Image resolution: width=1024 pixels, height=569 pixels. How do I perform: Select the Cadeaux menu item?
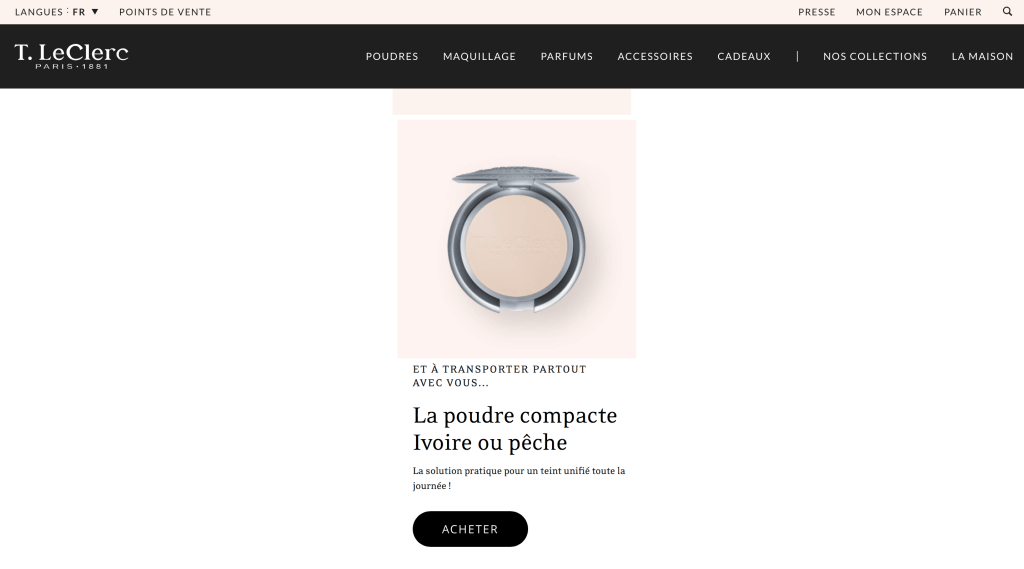(744, 56)
